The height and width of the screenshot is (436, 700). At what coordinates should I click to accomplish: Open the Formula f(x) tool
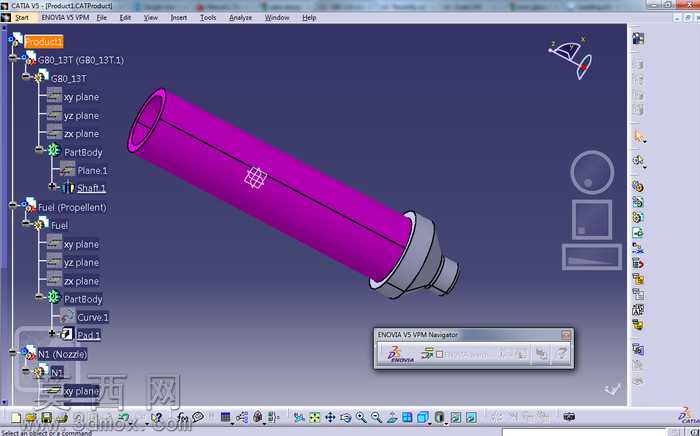(182, 418)
